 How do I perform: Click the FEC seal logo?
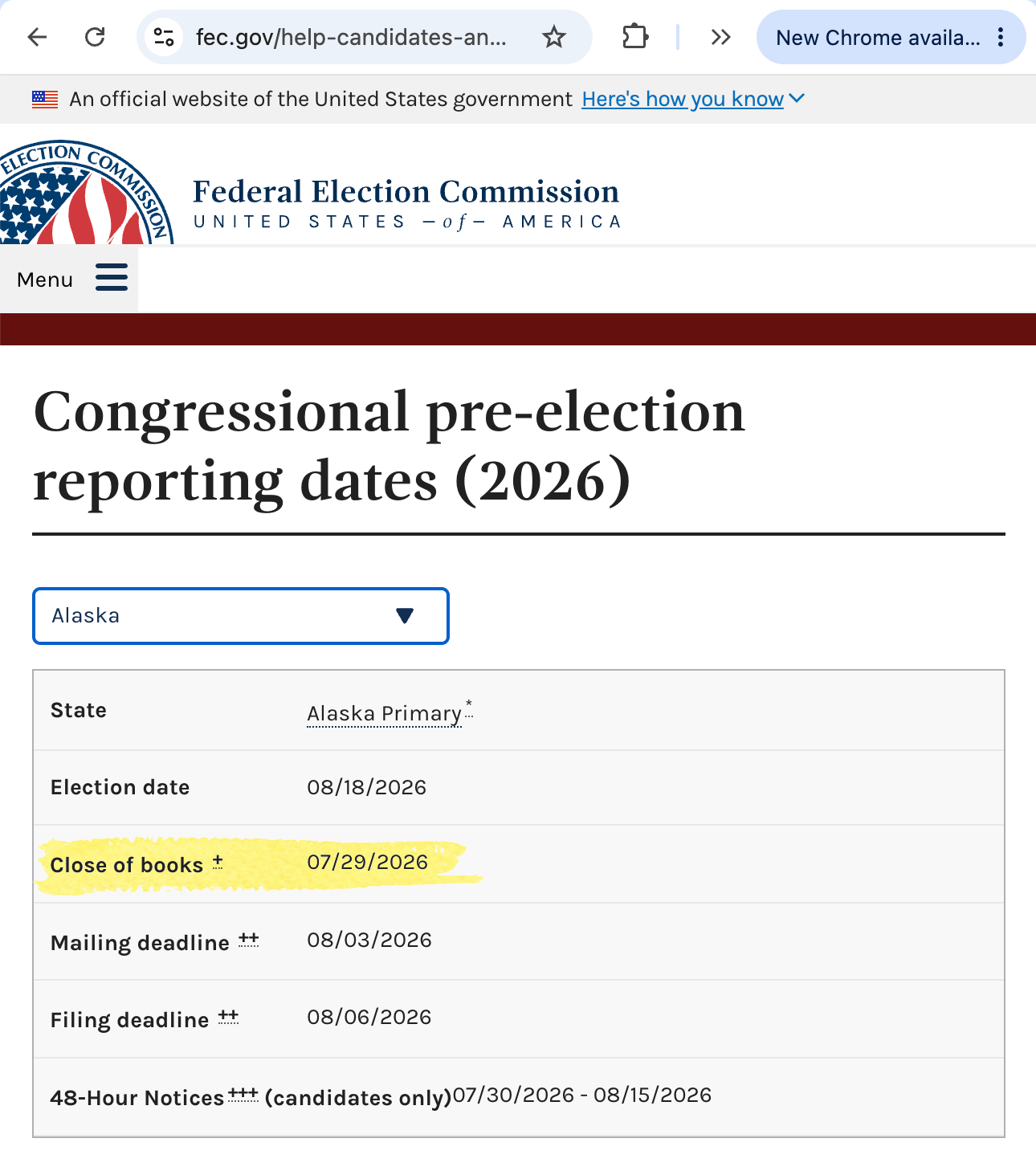pos(87,193)
